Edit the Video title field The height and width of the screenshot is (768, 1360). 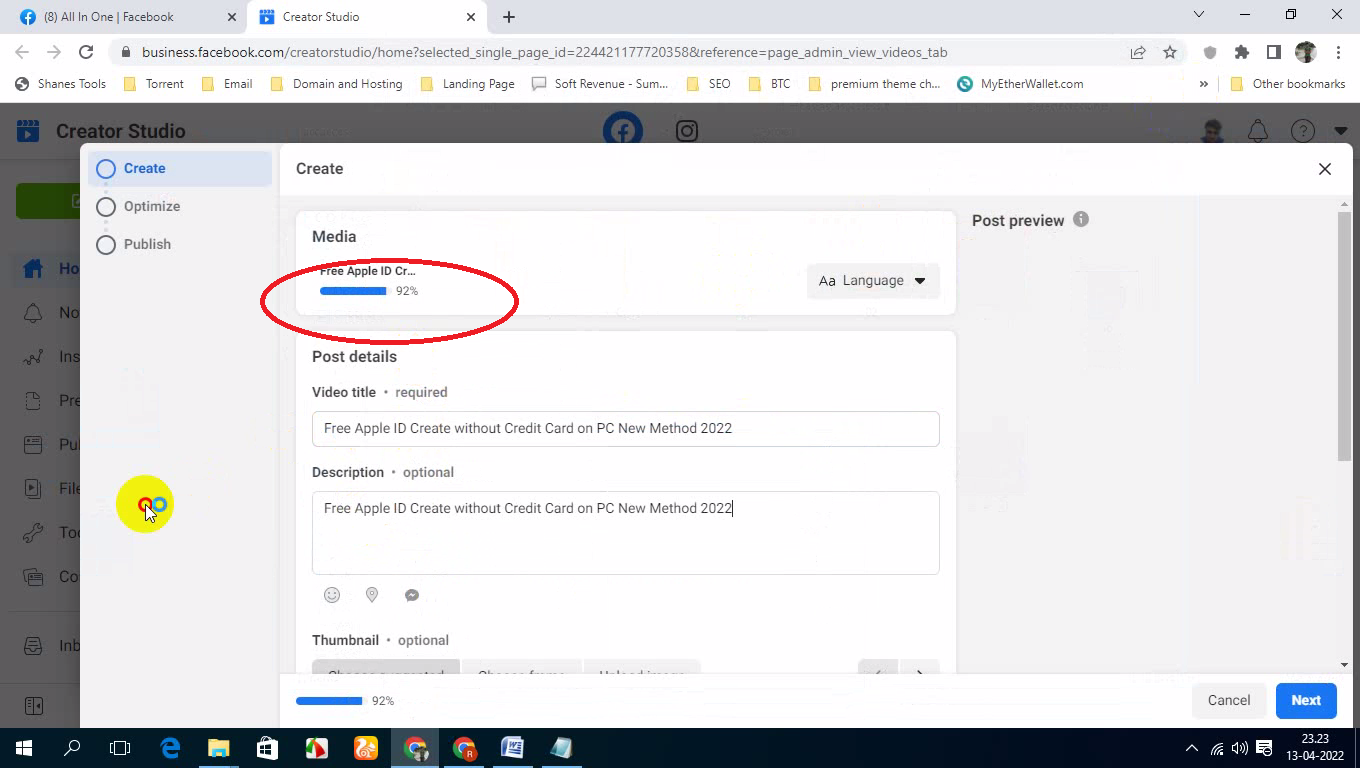[x=626, y=428]
